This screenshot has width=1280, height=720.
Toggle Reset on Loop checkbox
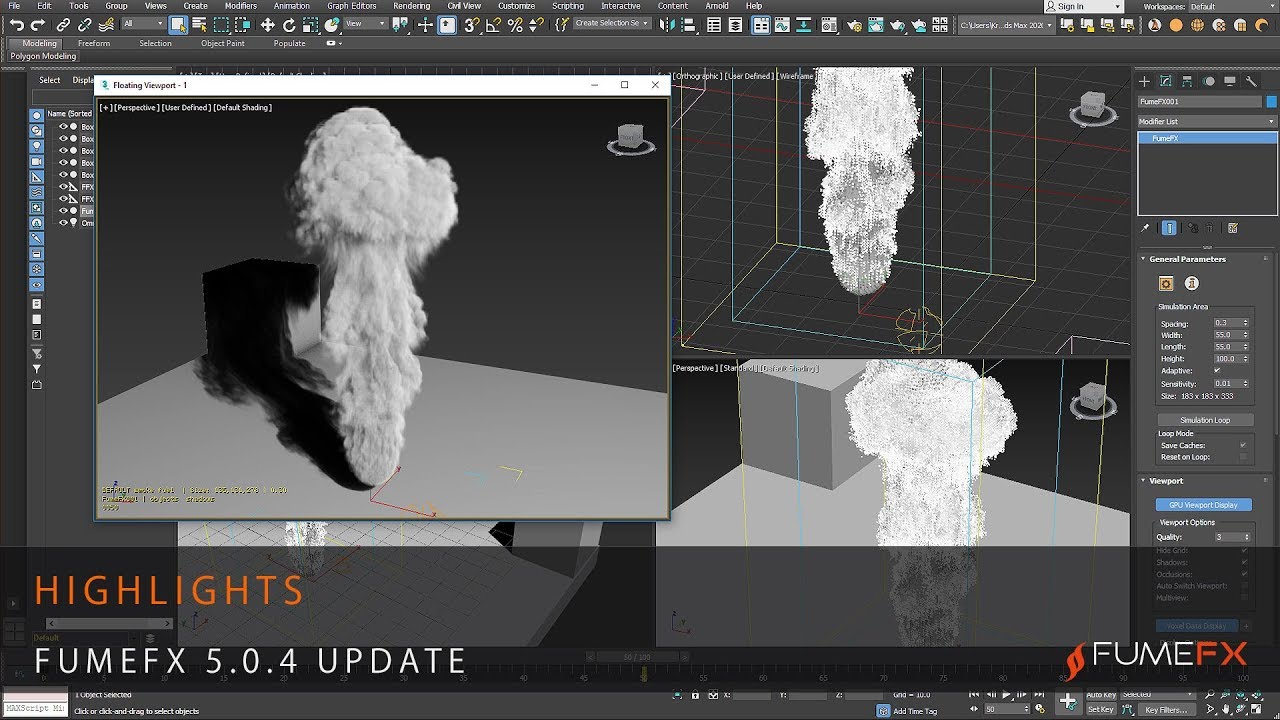point(1243,457)
